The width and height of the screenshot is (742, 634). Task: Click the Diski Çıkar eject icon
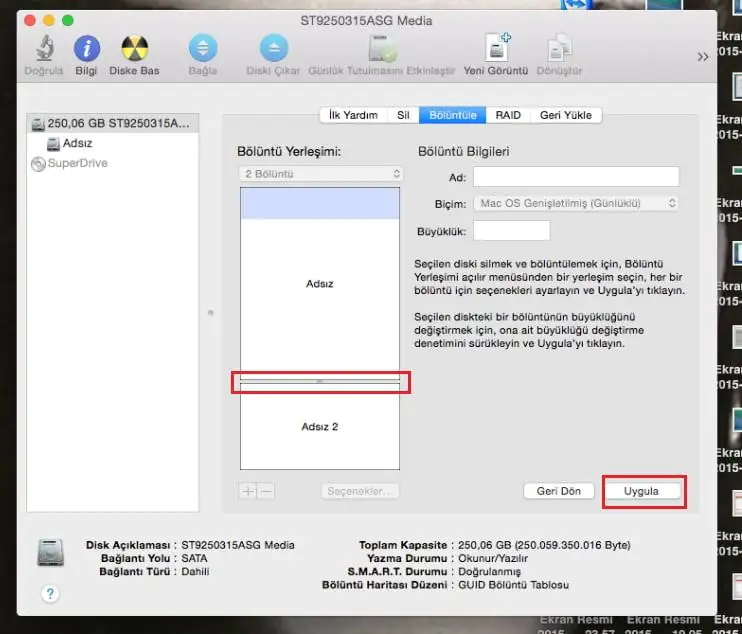coord(273,48)
